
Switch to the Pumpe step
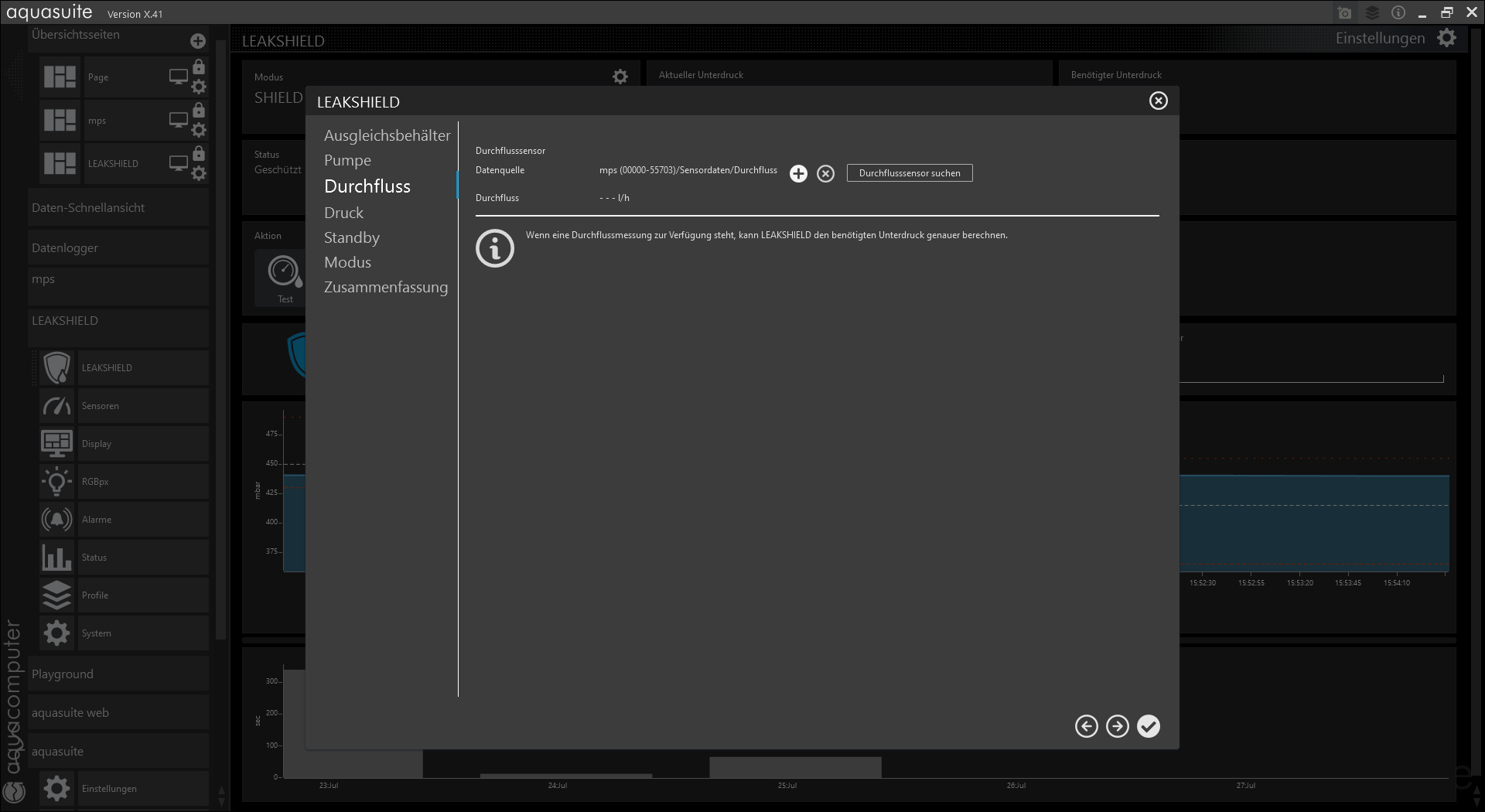(347, 160)
